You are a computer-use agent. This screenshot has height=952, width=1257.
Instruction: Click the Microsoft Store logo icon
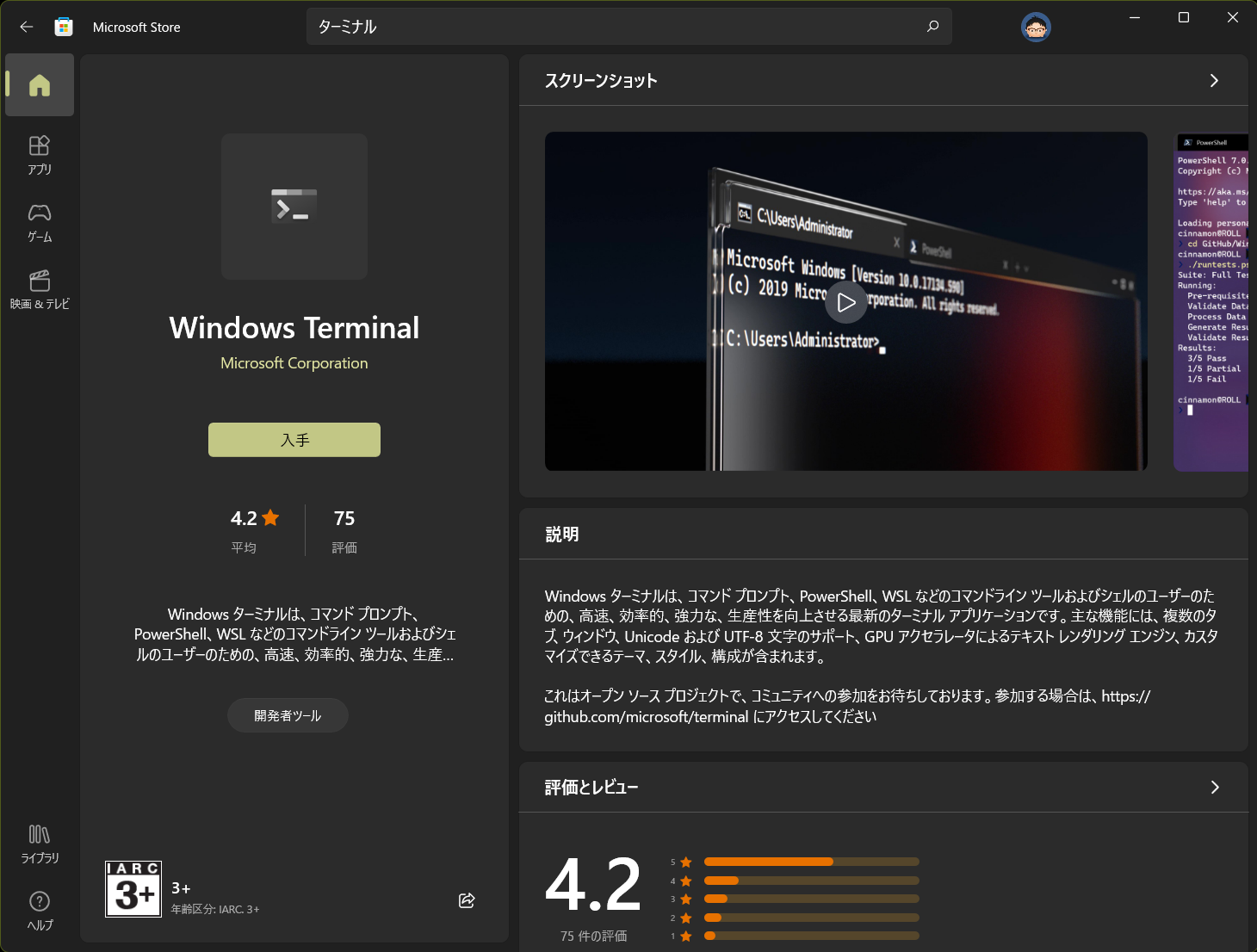64,27
